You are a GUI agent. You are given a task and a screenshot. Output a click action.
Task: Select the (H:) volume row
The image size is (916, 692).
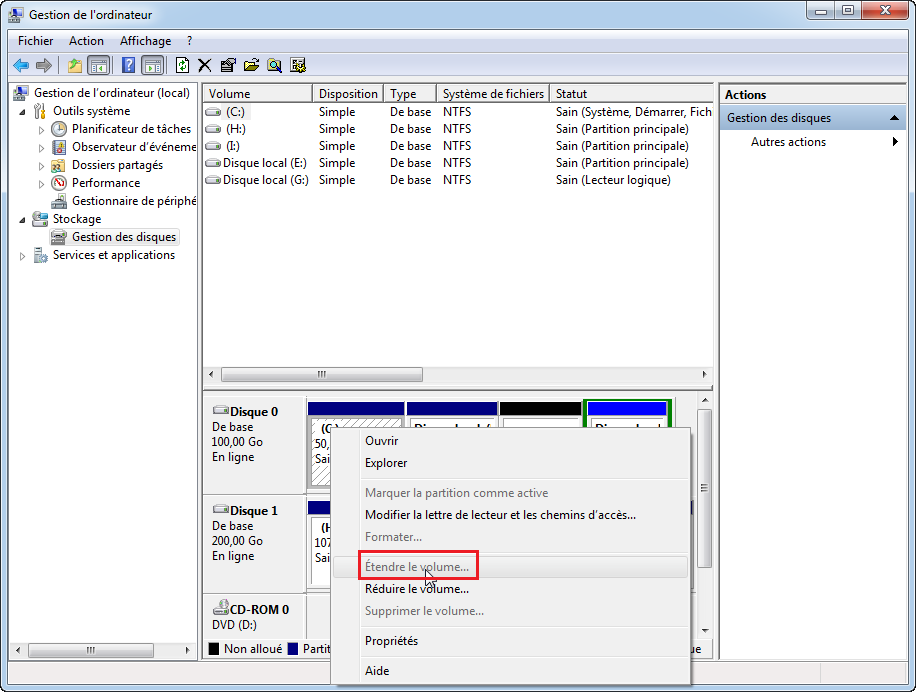458,128
